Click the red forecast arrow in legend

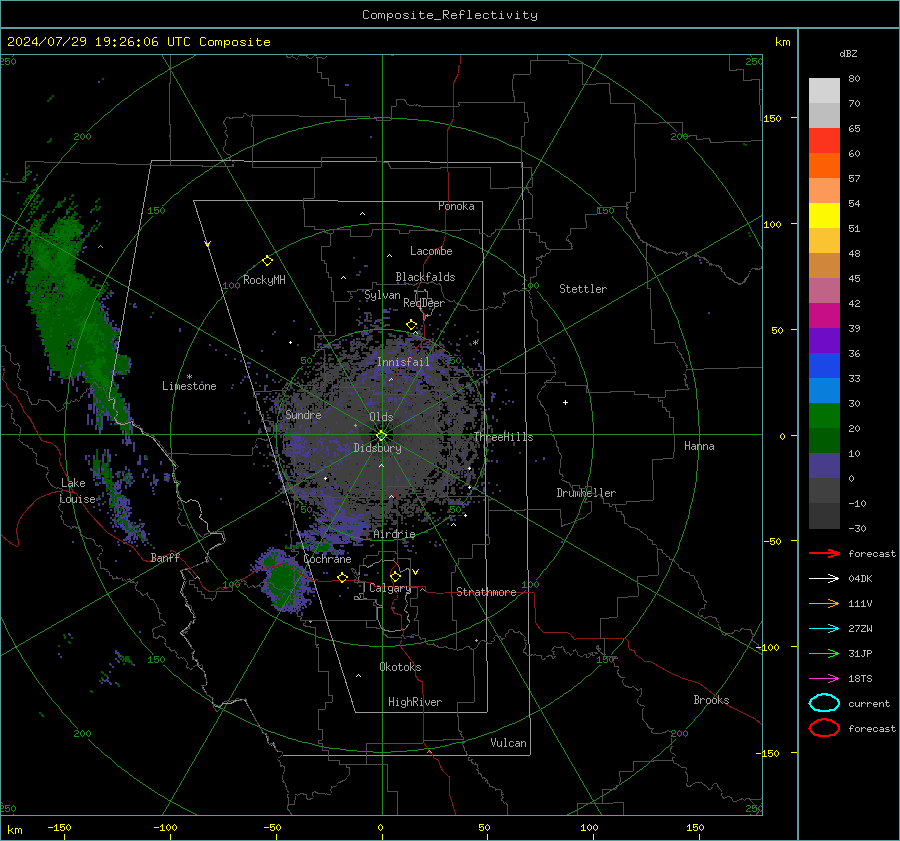824,553
